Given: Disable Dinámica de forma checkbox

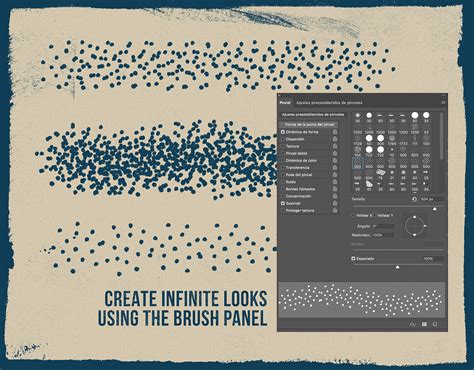Looking at the screenshot, I should point(283,132).
